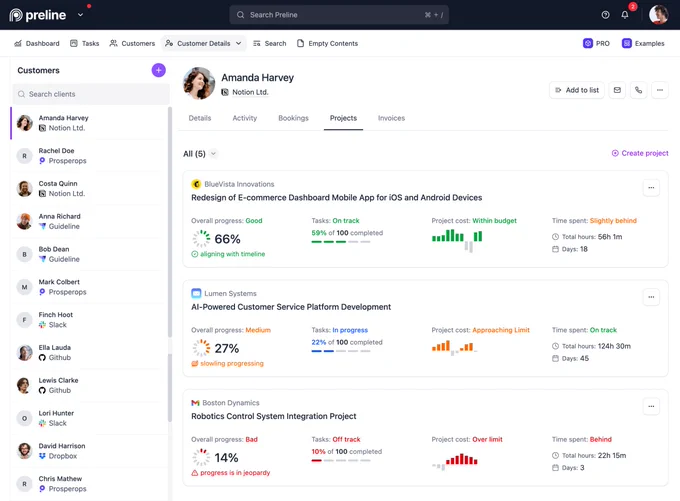Click Amanda Harvey's large profile photo
680x501 pixels.
[199, 83]
